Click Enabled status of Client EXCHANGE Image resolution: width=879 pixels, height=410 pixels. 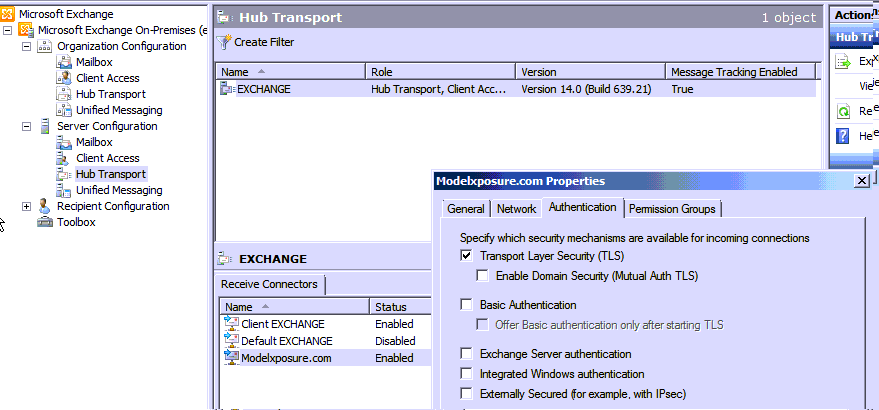tap(394, 324)
